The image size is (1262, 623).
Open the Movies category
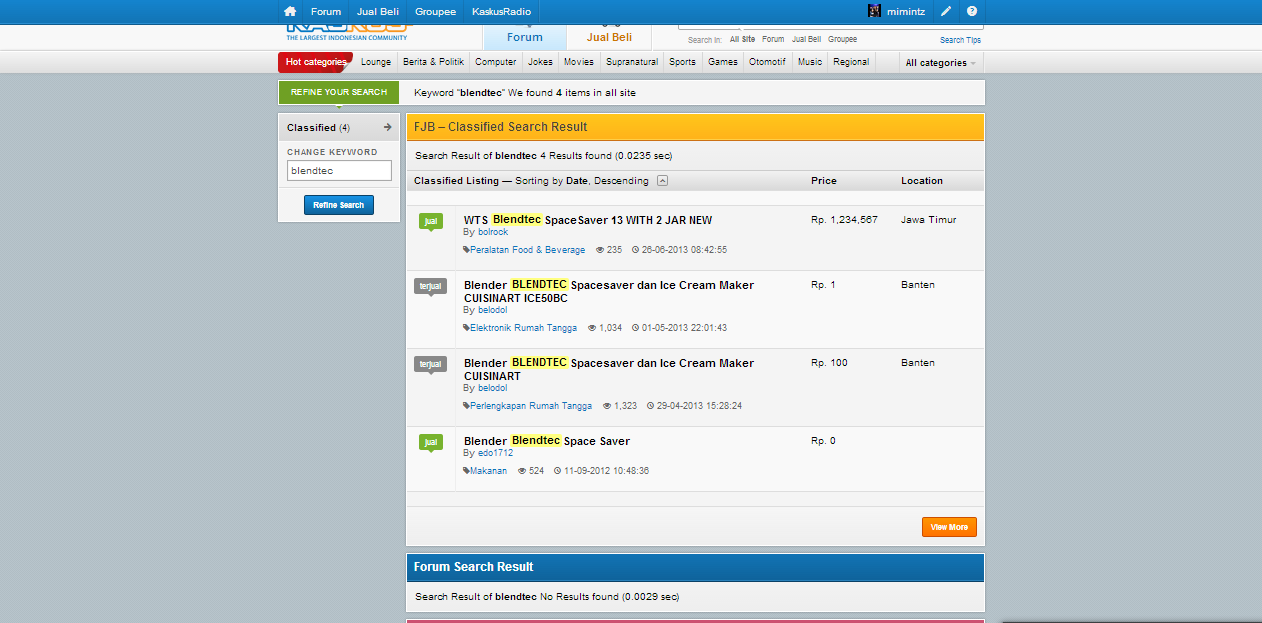[x=579, y=62]
